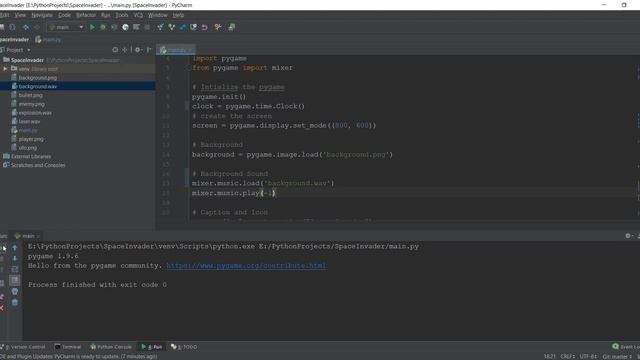Select External Libraries in project tree
Image resolution: width=640 pixels, height=360 pixels.
31,156
